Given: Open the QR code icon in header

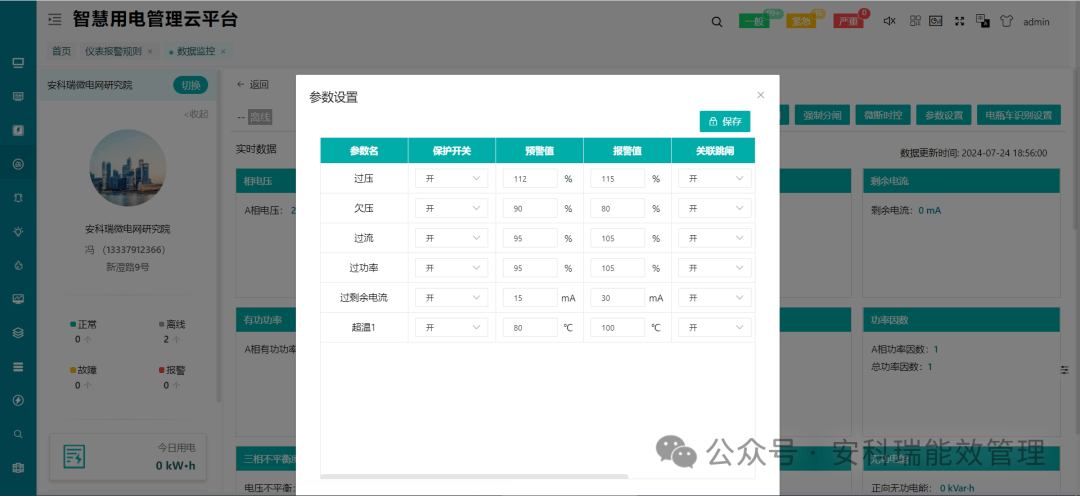Looking at the screenshot, I should 915,21.
